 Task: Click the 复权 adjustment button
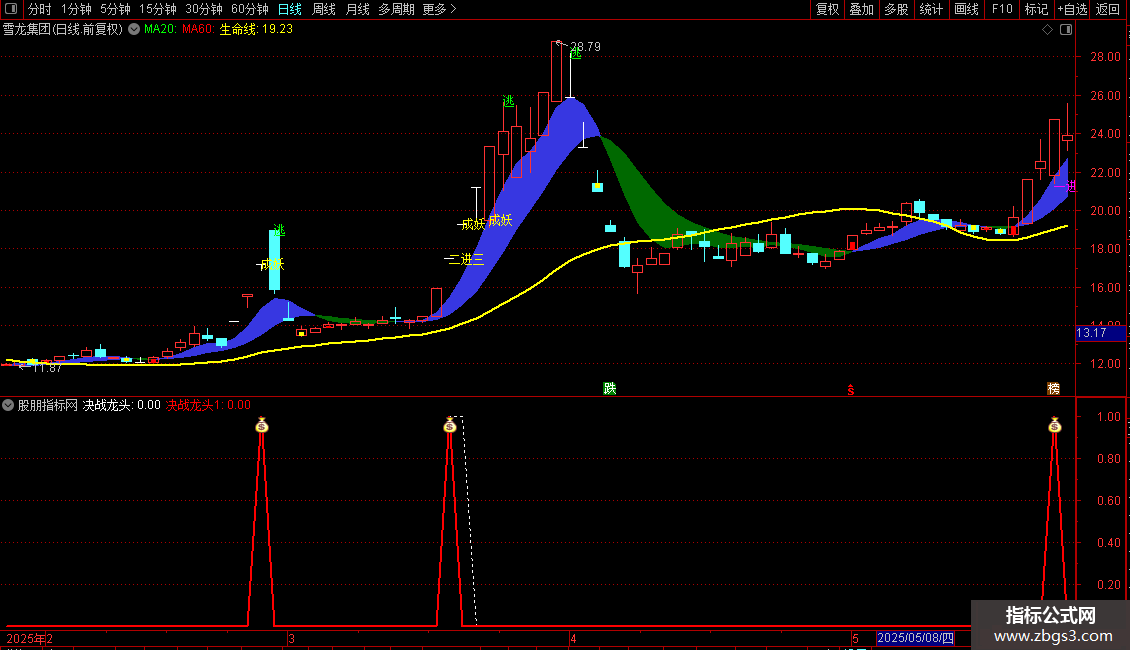[x=827, y=9]
